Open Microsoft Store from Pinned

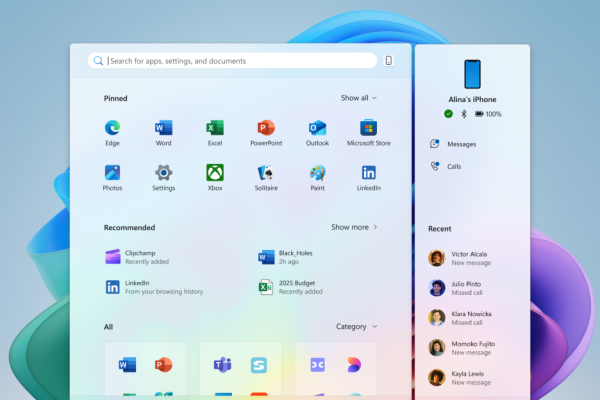coord(368,132)
